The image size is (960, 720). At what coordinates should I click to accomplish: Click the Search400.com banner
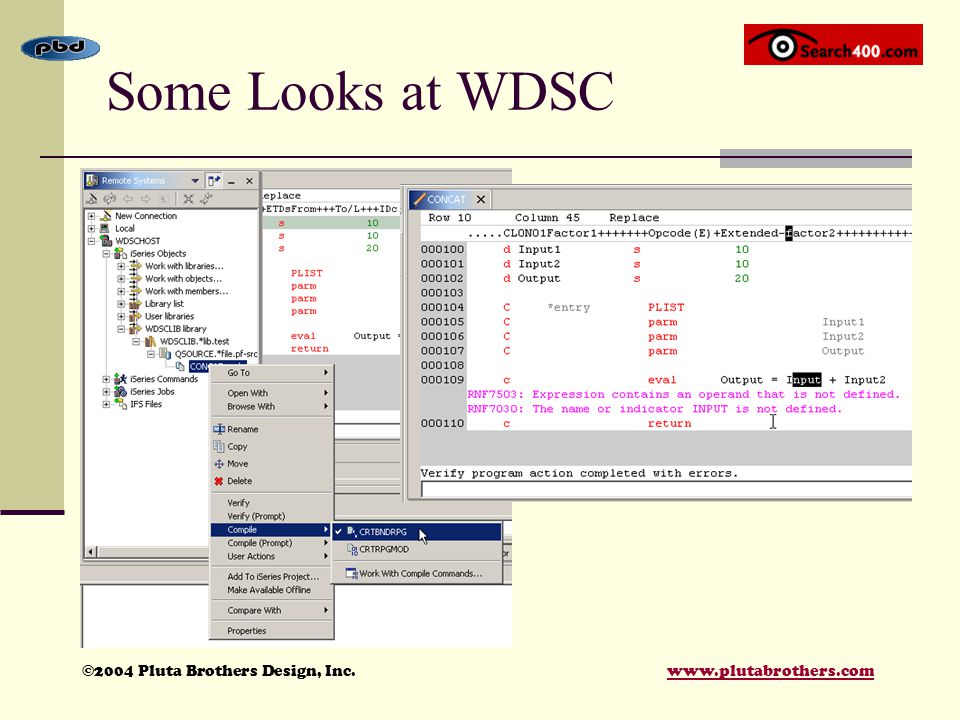[833, 45]
